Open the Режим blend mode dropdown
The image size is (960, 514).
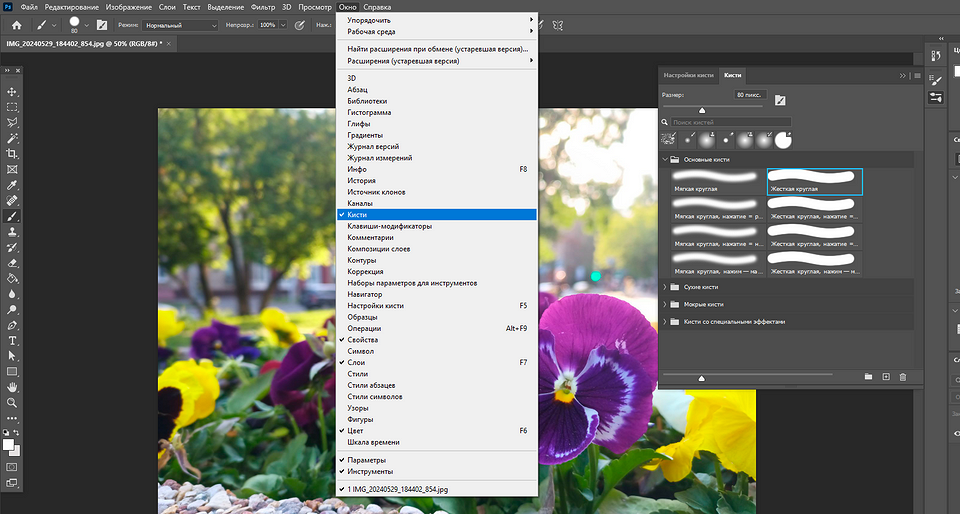tap(181, 24)
